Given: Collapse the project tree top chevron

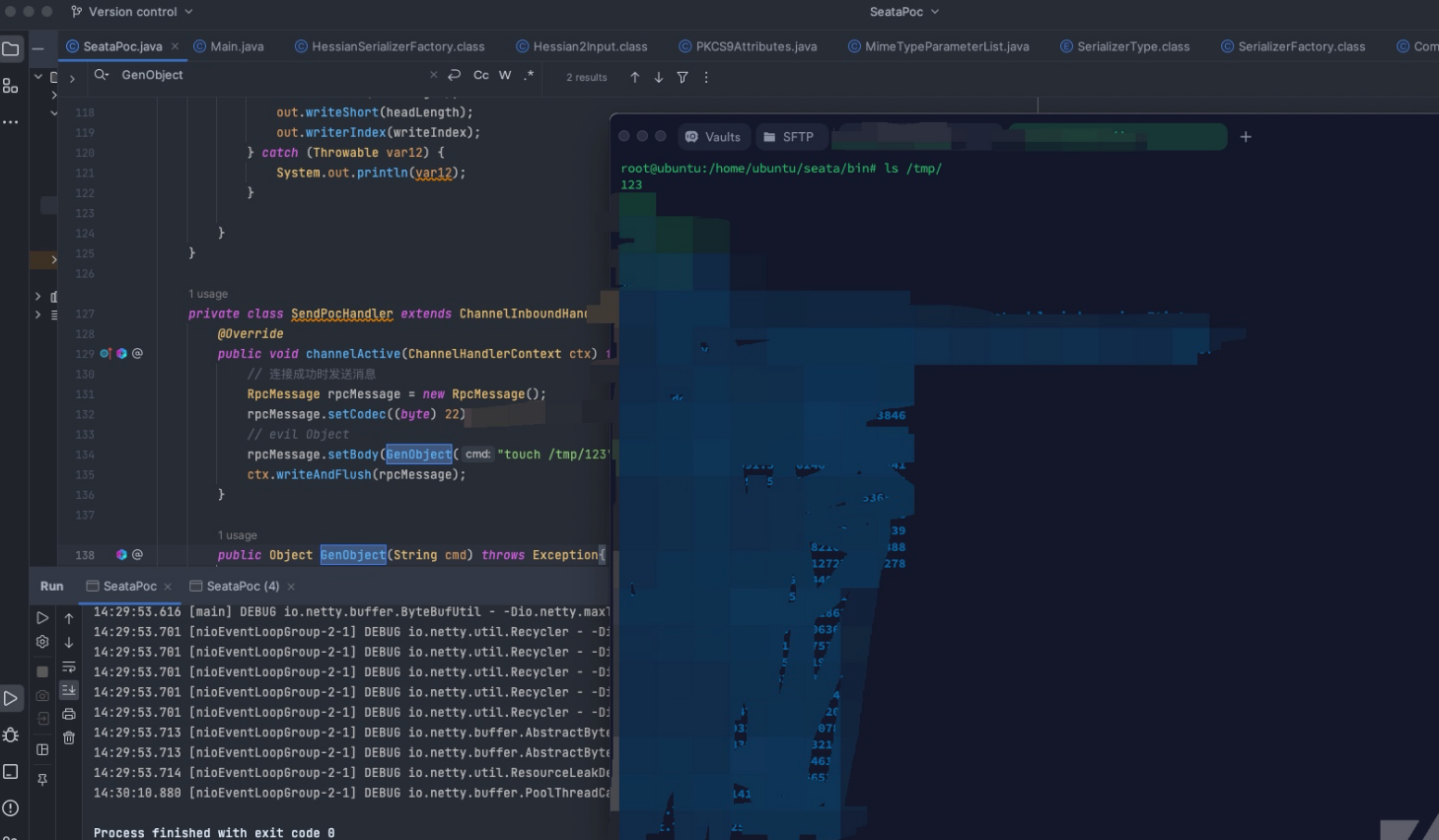Looking at the screenshot, I should 38,76.
